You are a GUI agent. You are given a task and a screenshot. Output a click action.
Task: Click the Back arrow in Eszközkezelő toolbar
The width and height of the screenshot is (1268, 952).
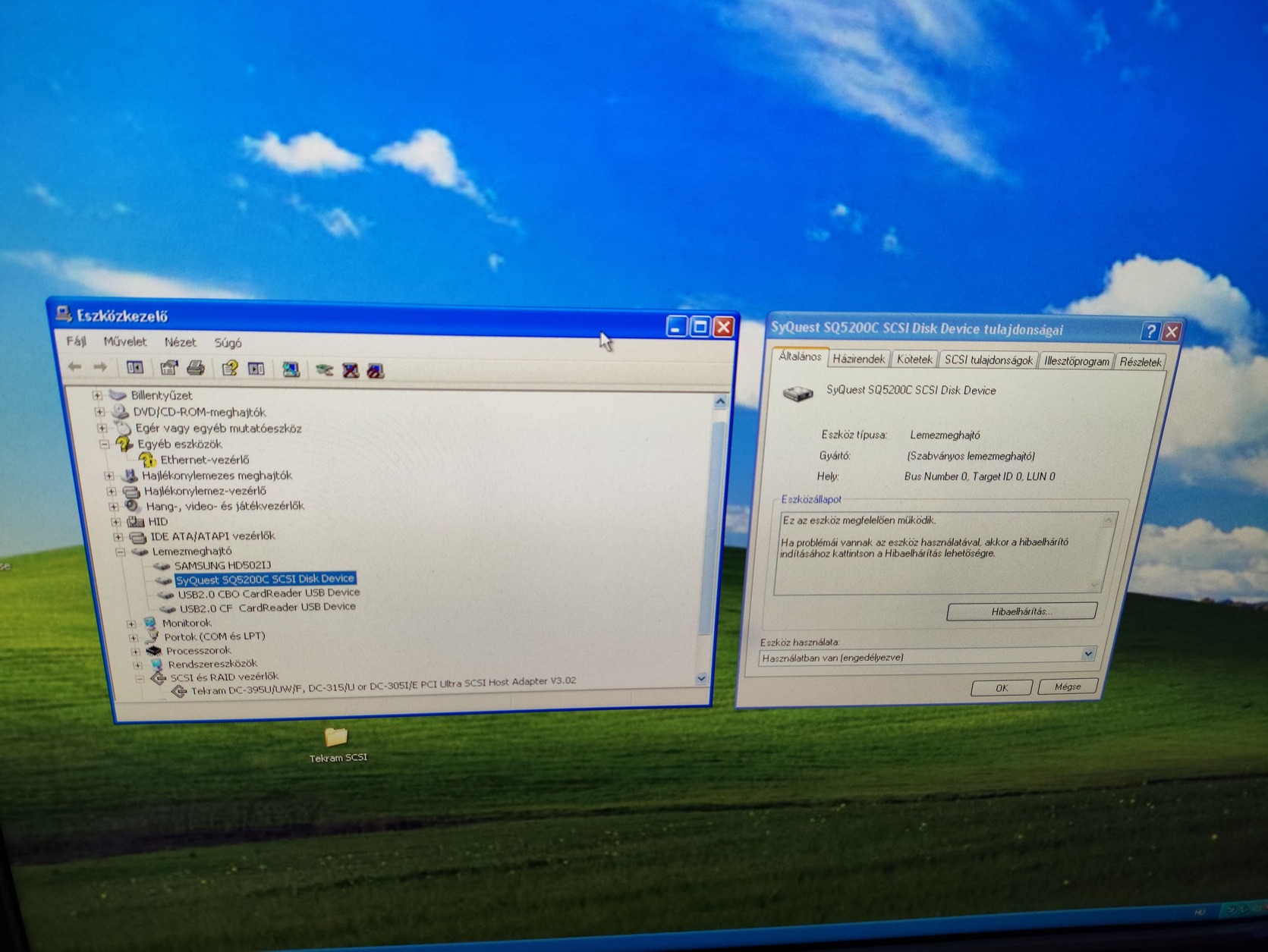point(74,367)
